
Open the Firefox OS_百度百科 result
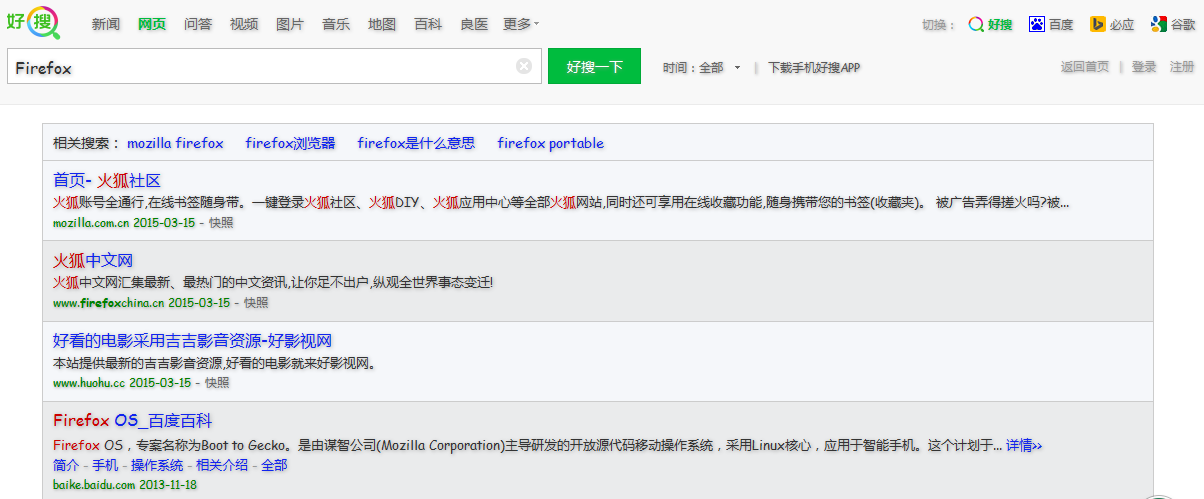[133, 421]
